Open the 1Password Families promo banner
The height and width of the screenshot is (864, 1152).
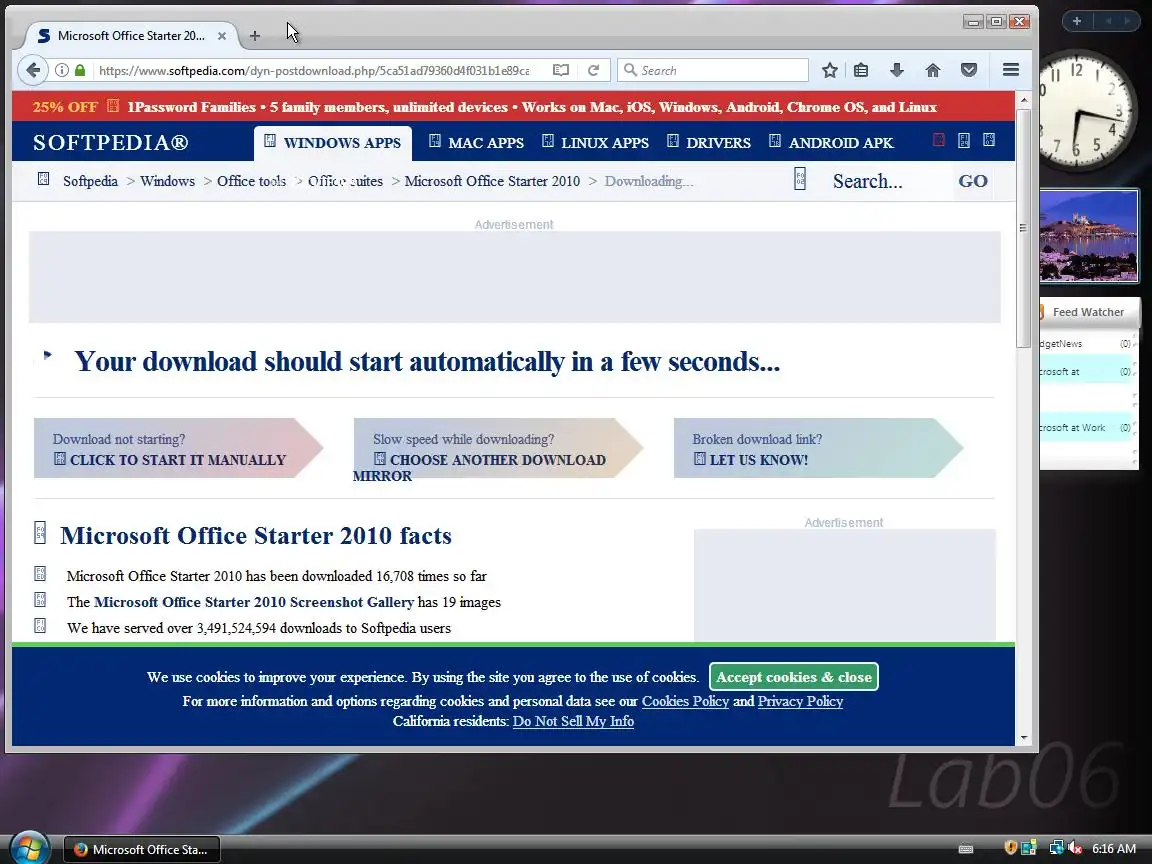513,107
